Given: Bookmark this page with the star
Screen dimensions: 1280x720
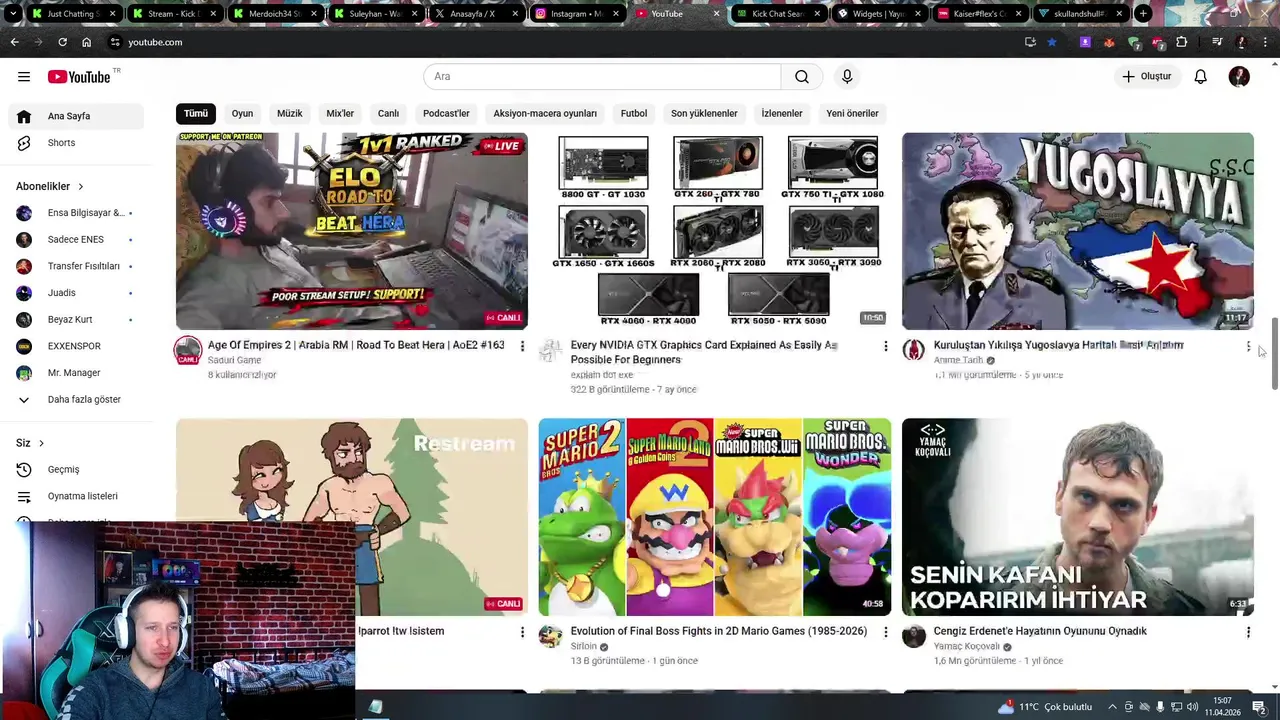Looking at the screenshot, I should click(1052, 42).
